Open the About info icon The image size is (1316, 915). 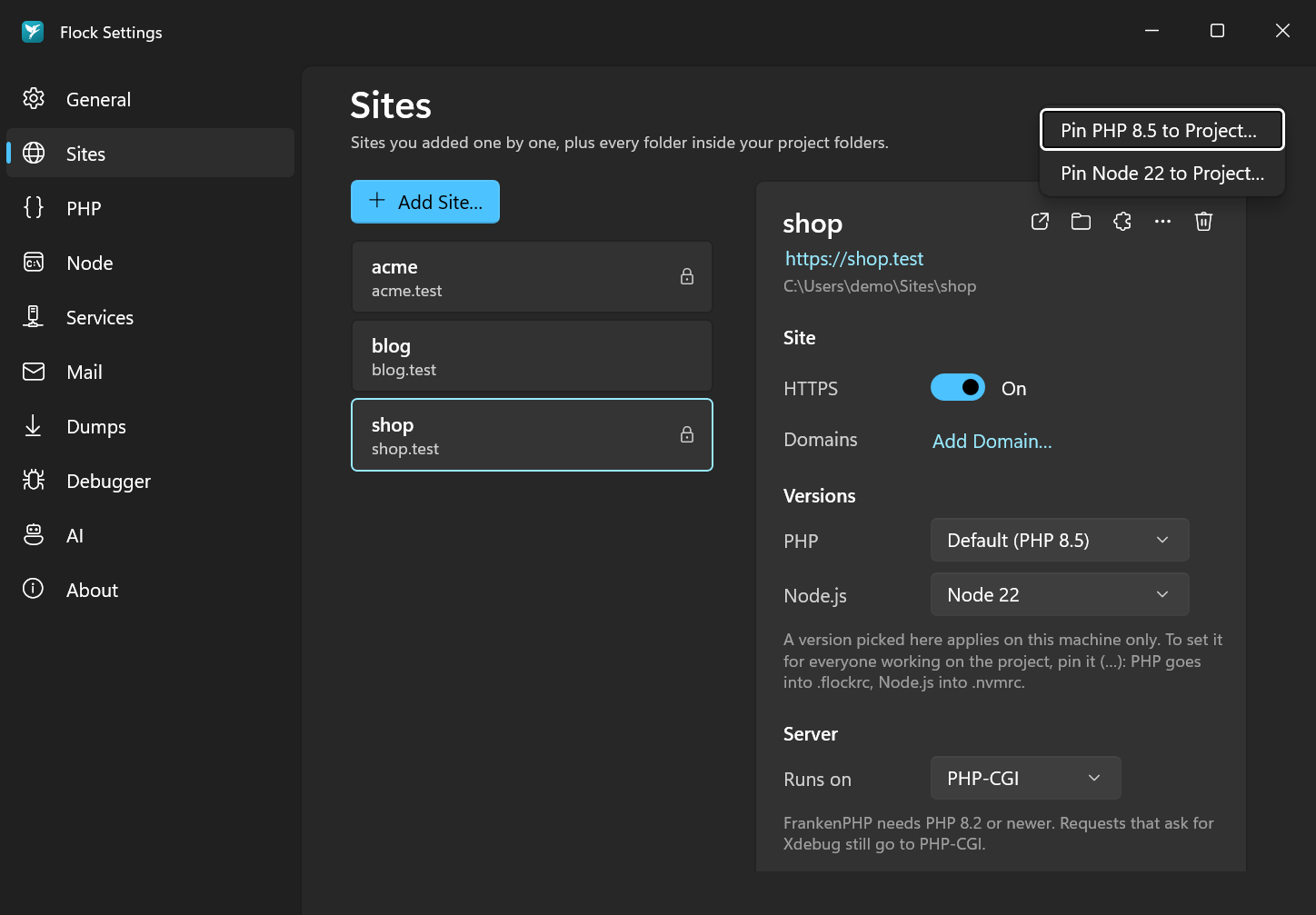click(34, 590)
